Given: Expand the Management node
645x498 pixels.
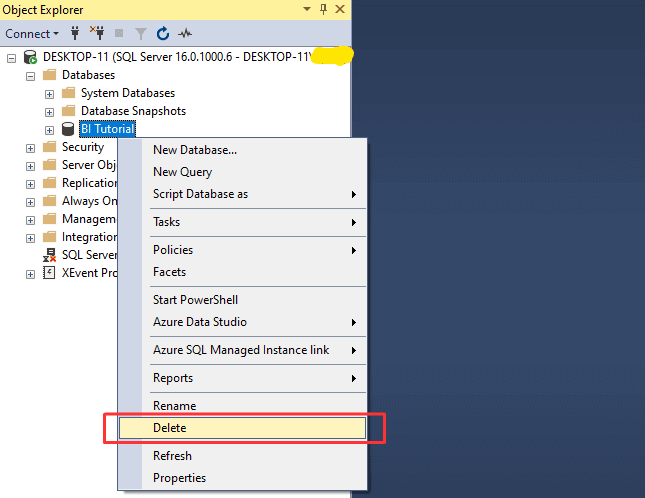Looking at the screenshot, I should [30, 220].
